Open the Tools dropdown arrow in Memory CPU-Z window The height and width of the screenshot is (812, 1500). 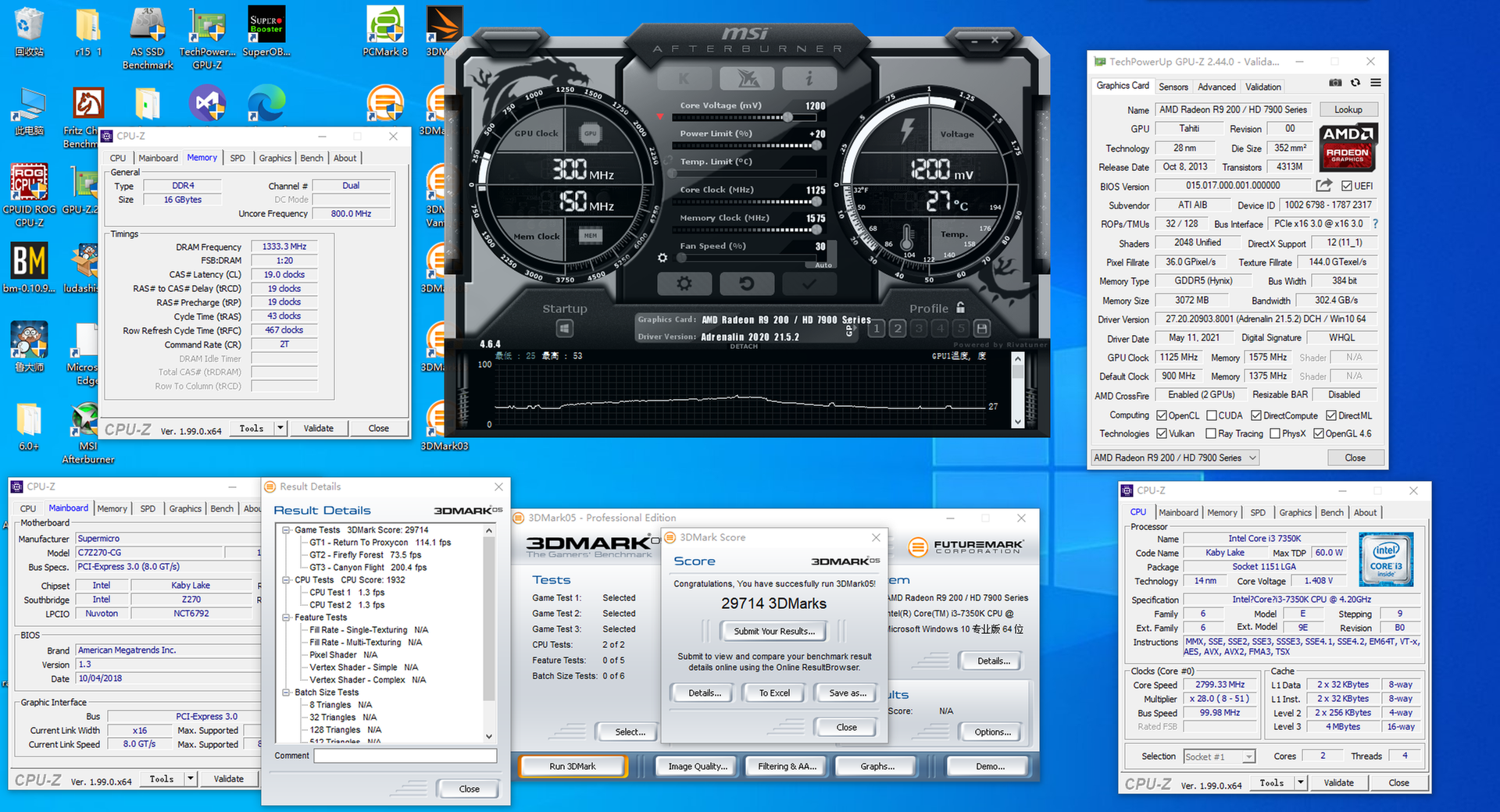pos(280,428)
